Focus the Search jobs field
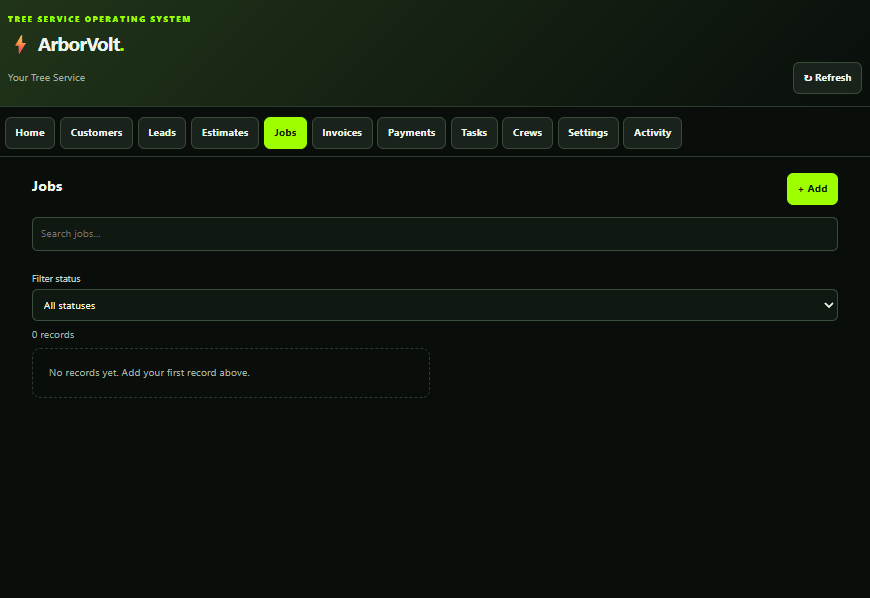The image size is (870, 598). point(434,234)
